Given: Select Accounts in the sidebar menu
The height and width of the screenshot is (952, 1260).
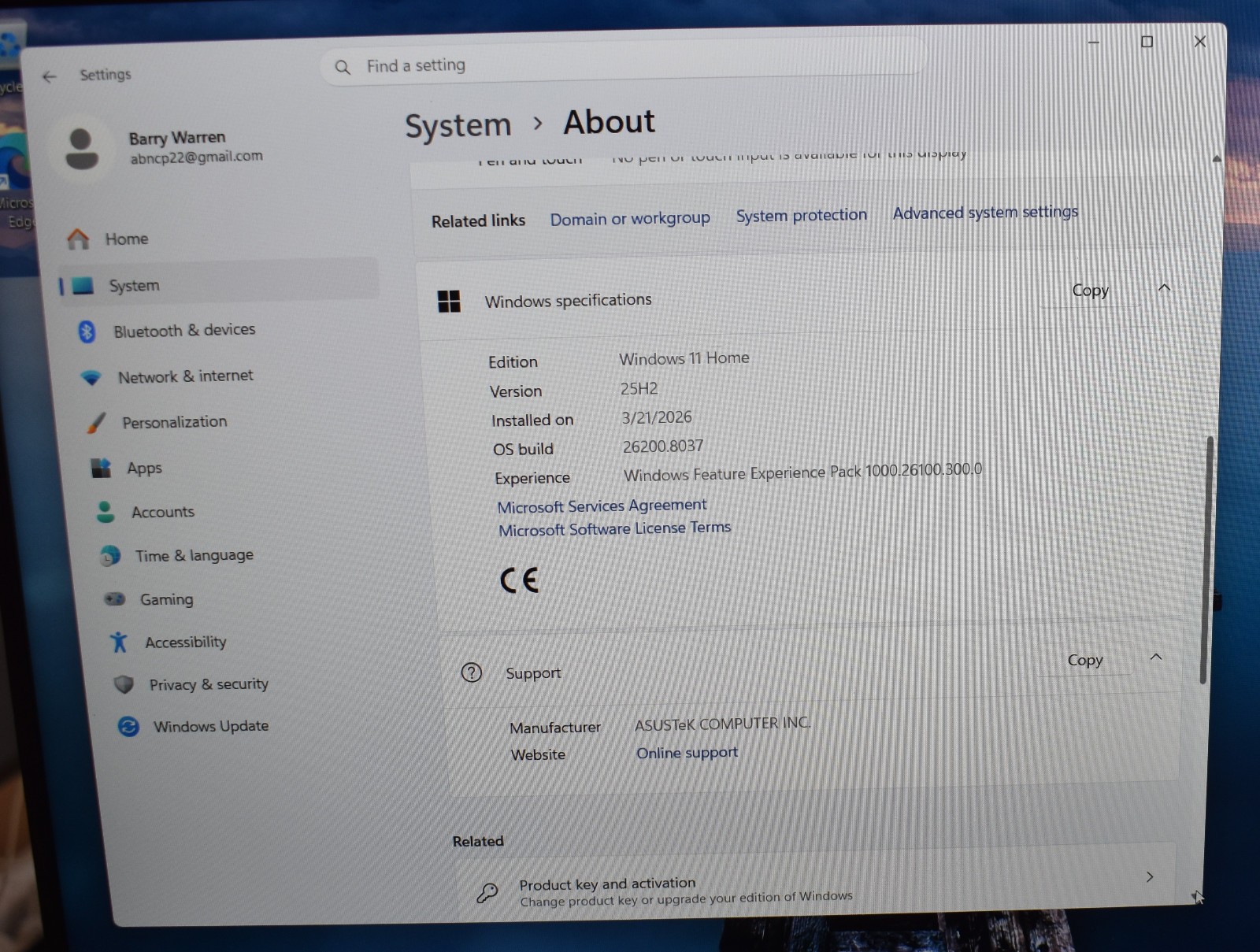Looking at the screenshot, I should [x=163, y=512].
